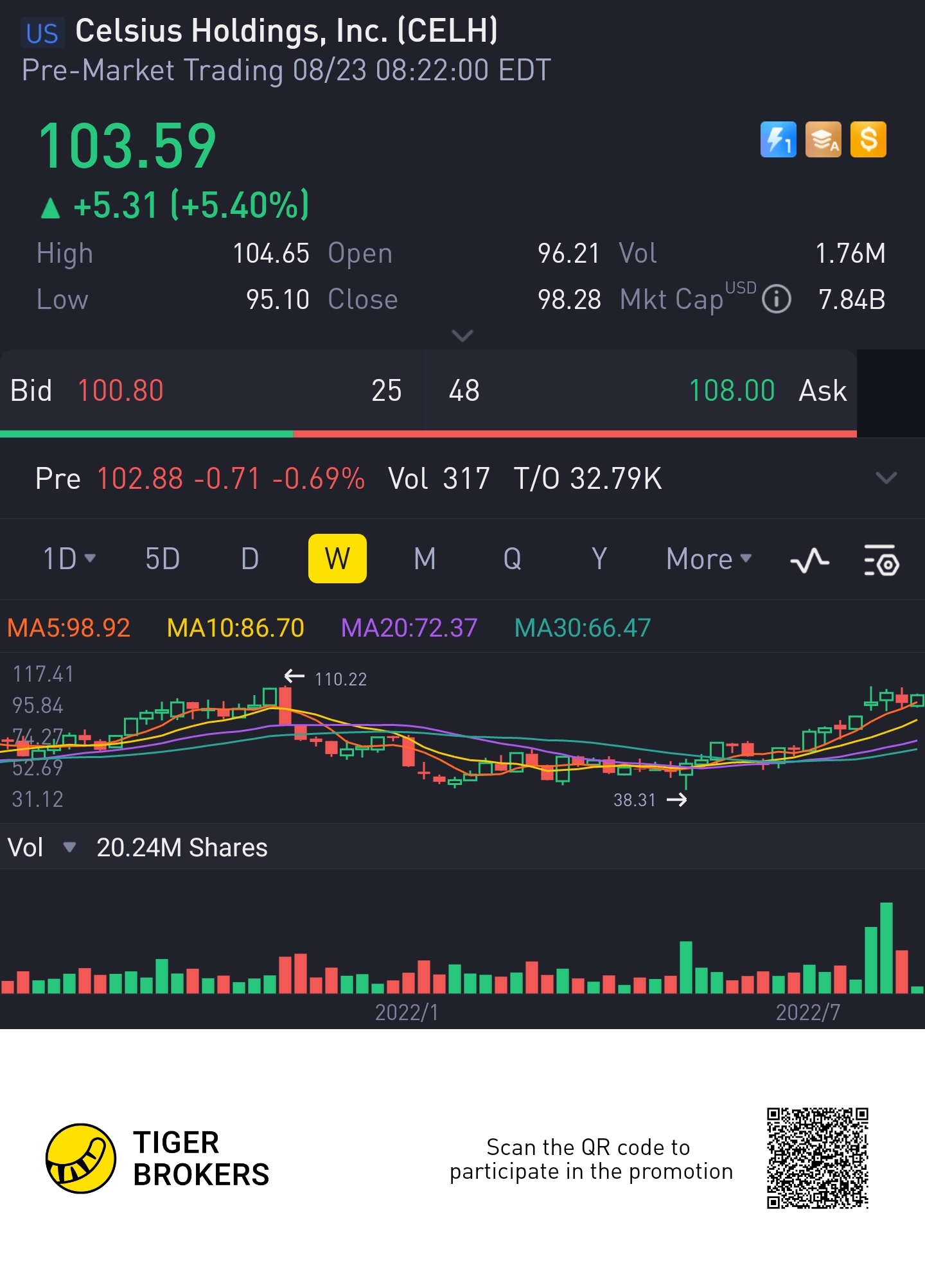Tap the Pre-market price 102.88
Image resolution: width=925 pixels, height=1288 pixels.
(140, 479)
